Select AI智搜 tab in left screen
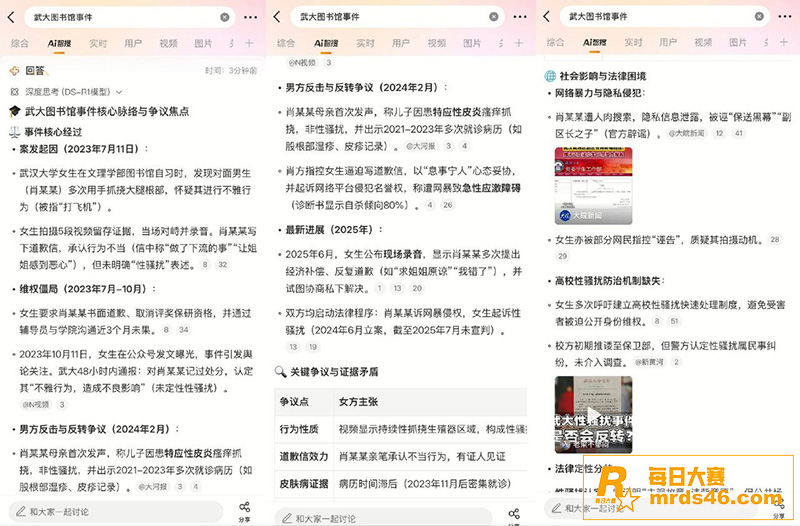Image resolution: width=800 pixels, height=526 pixels. pyautogui.click(x=59, y=43)
